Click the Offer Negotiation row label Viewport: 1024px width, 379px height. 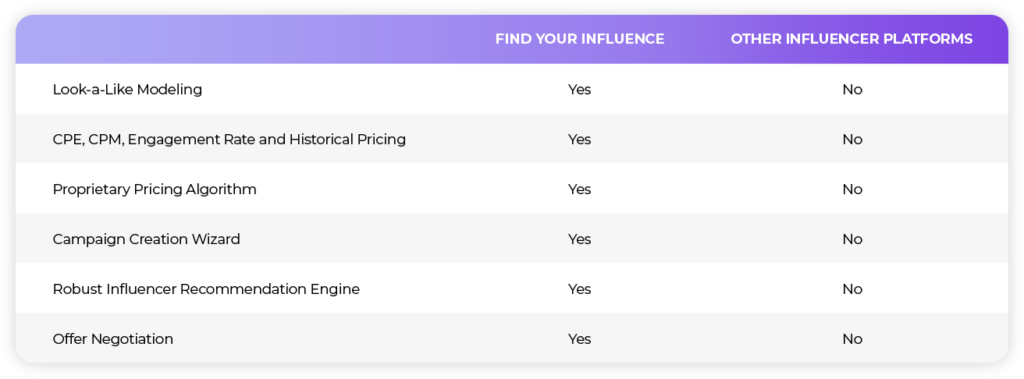113,339
